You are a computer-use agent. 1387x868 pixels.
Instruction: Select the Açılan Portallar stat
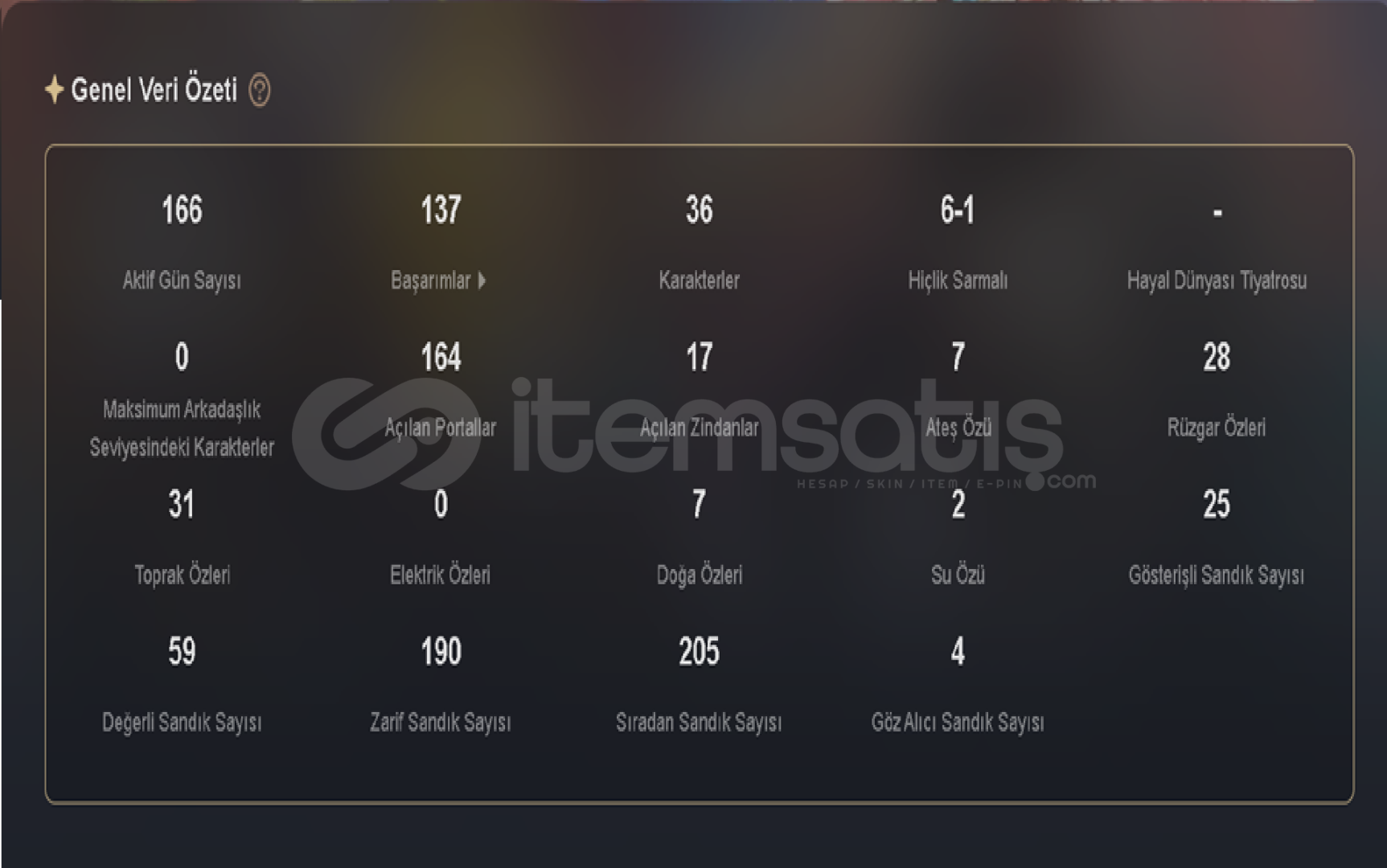tap(441, 390)
